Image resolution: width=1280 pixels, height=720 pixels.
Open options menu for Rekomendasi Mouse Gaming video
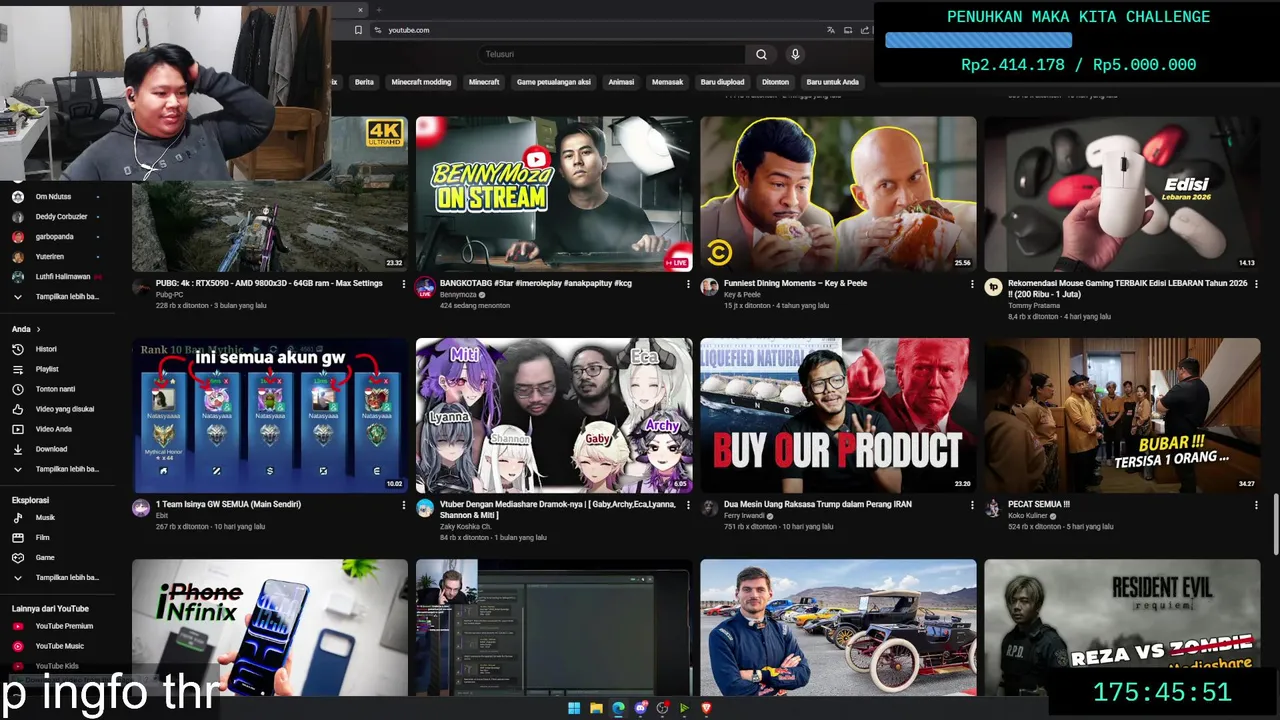(1256, 284)
